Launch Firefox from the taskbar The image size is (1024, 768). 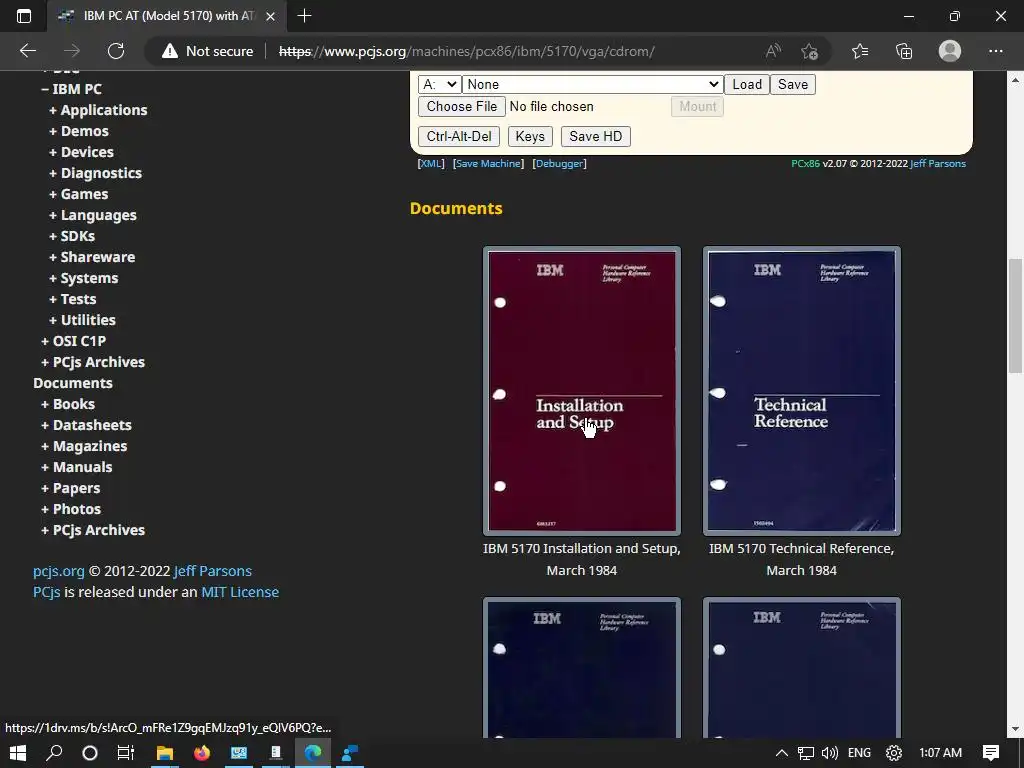[202, 753]
